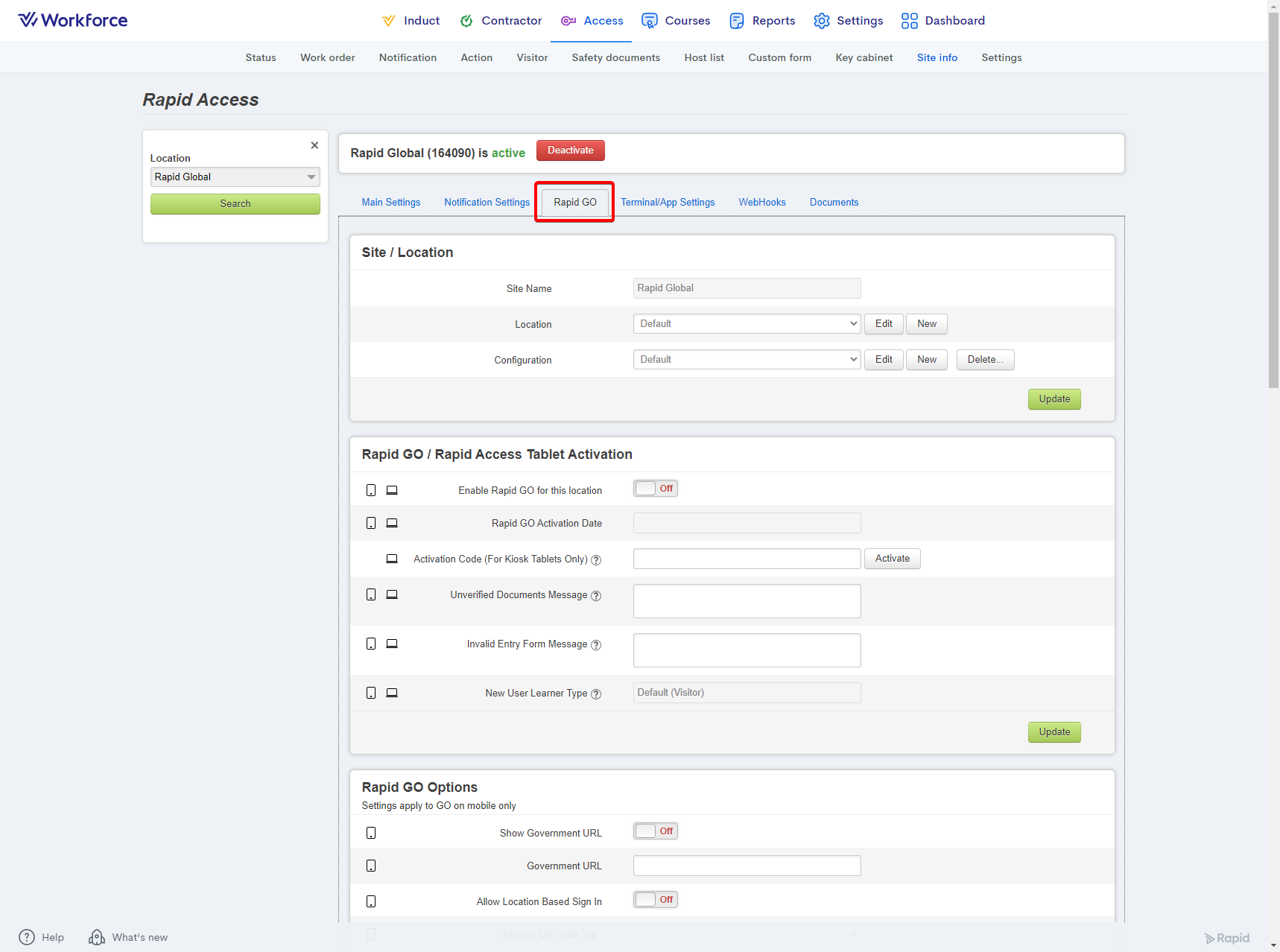Click the Settings gear icon
Viewport: 1280px width, 952px height.
tap(822, 21)
